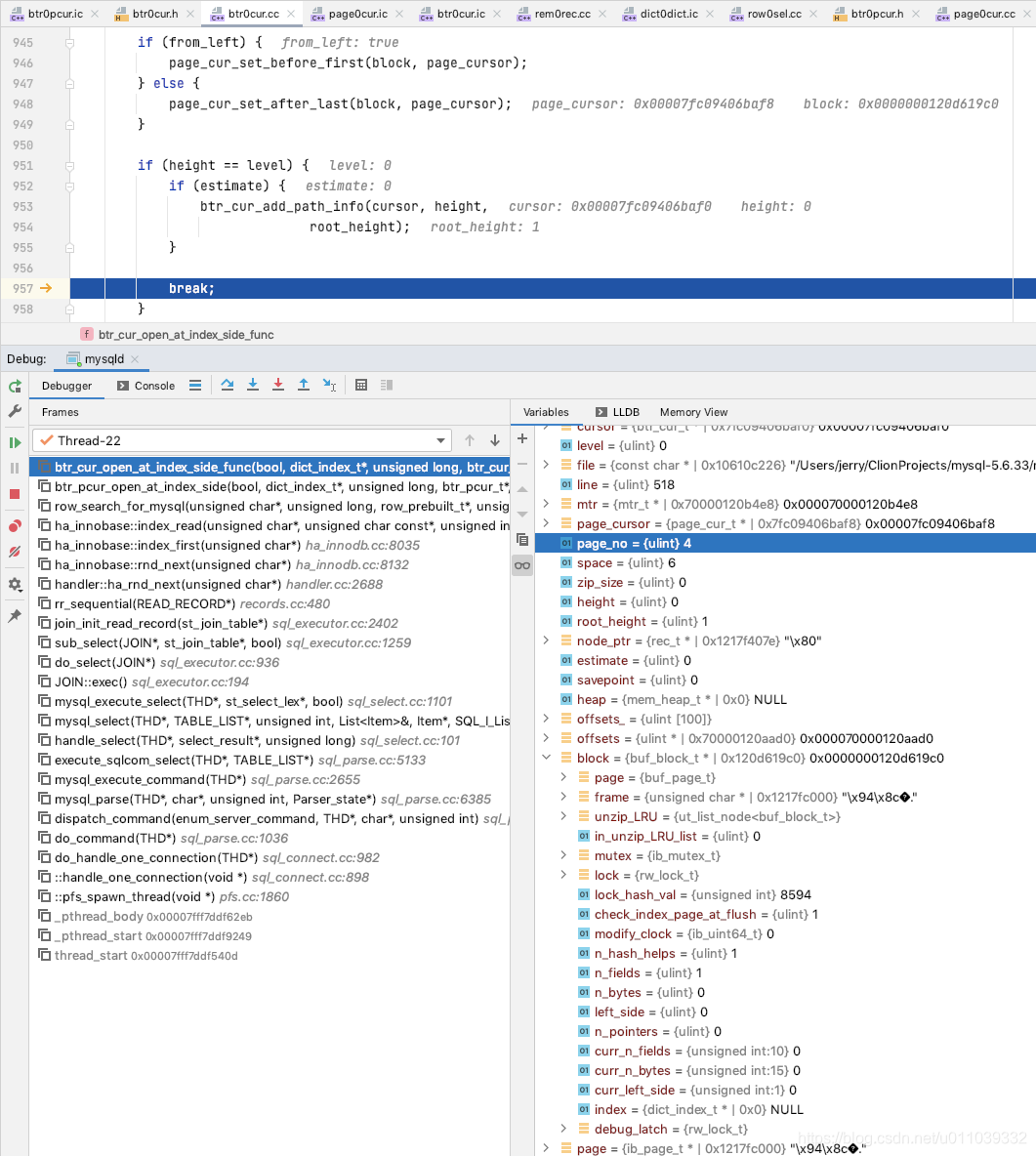This screenshot has width=1036, height=1156.
Task: Select the rr_sequential(READ_RECORD*) frame
Action: pos(269,603)
